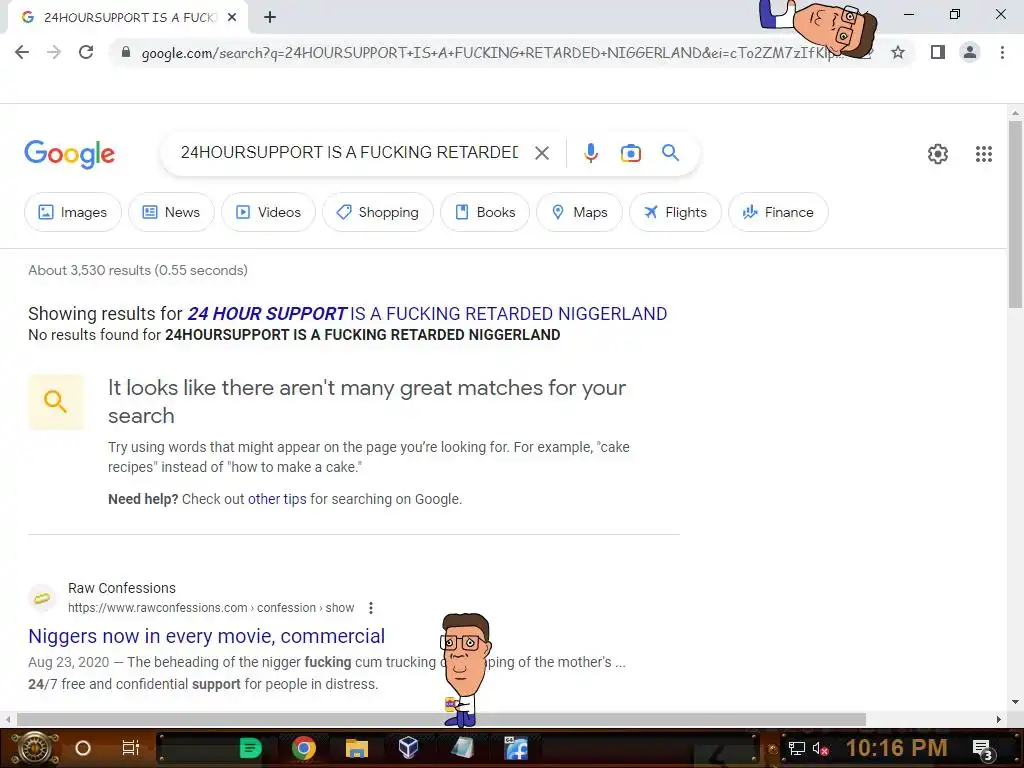
Task: Open Chrome's side panel icon
Action: pyautogui.click(x=938, y=52)
